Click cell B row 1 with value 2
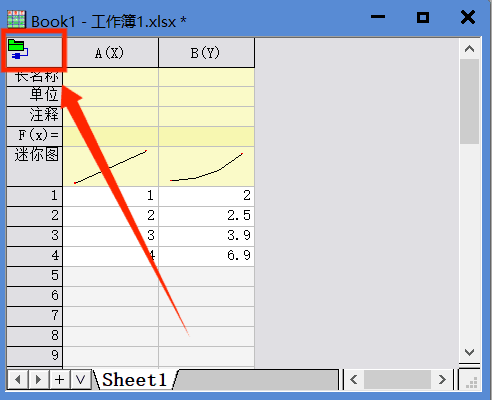Image resolution: width=492 pixels, height=400 pixels. click(206, 196)
